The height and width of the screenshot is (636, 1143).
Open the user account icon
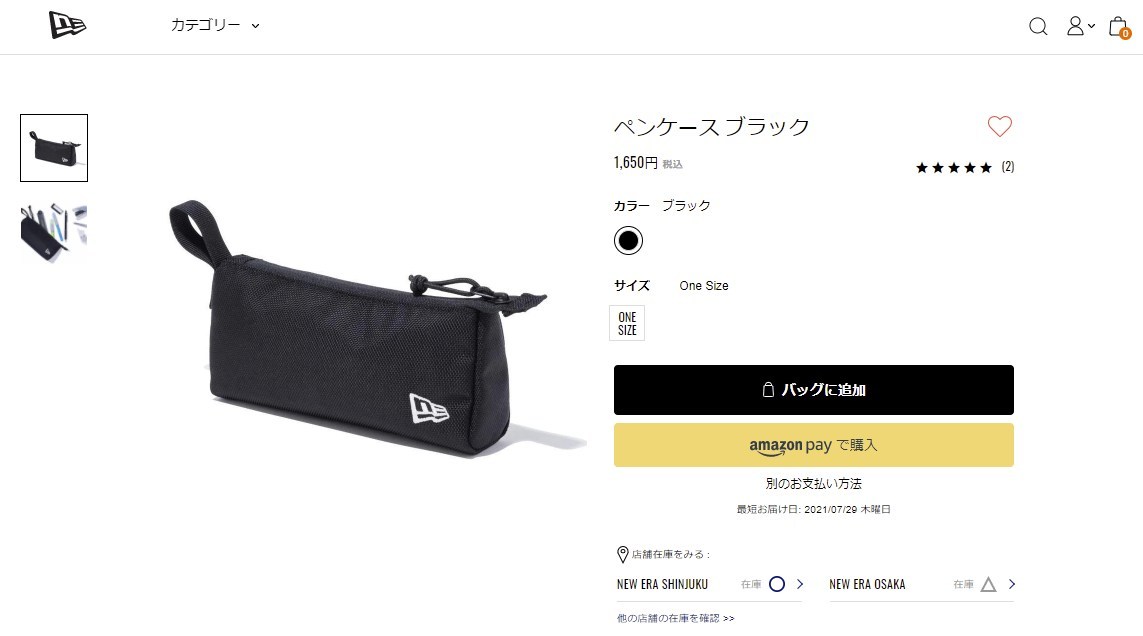pos(1080,26)
